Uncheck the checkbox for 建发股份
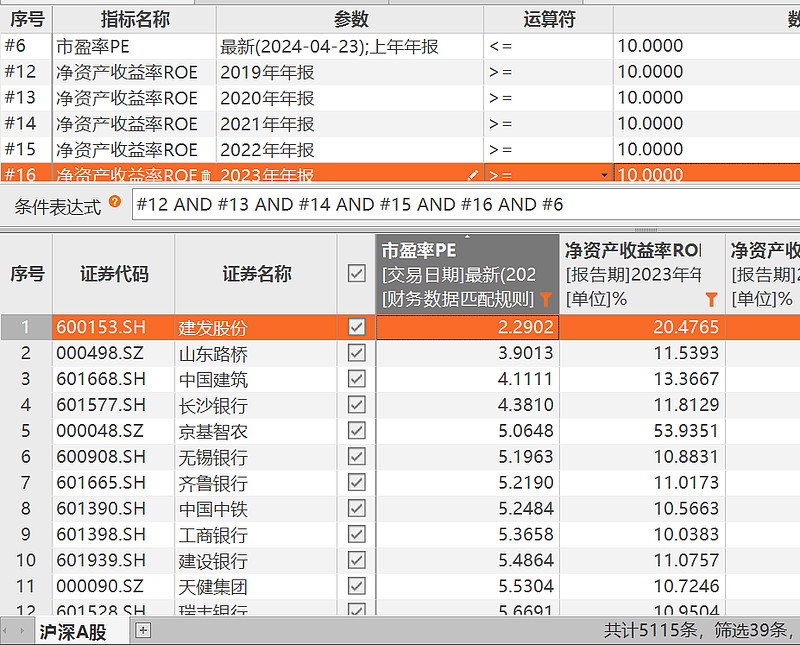The height and width of the screenshot is (645, 800). click(357, 327)
